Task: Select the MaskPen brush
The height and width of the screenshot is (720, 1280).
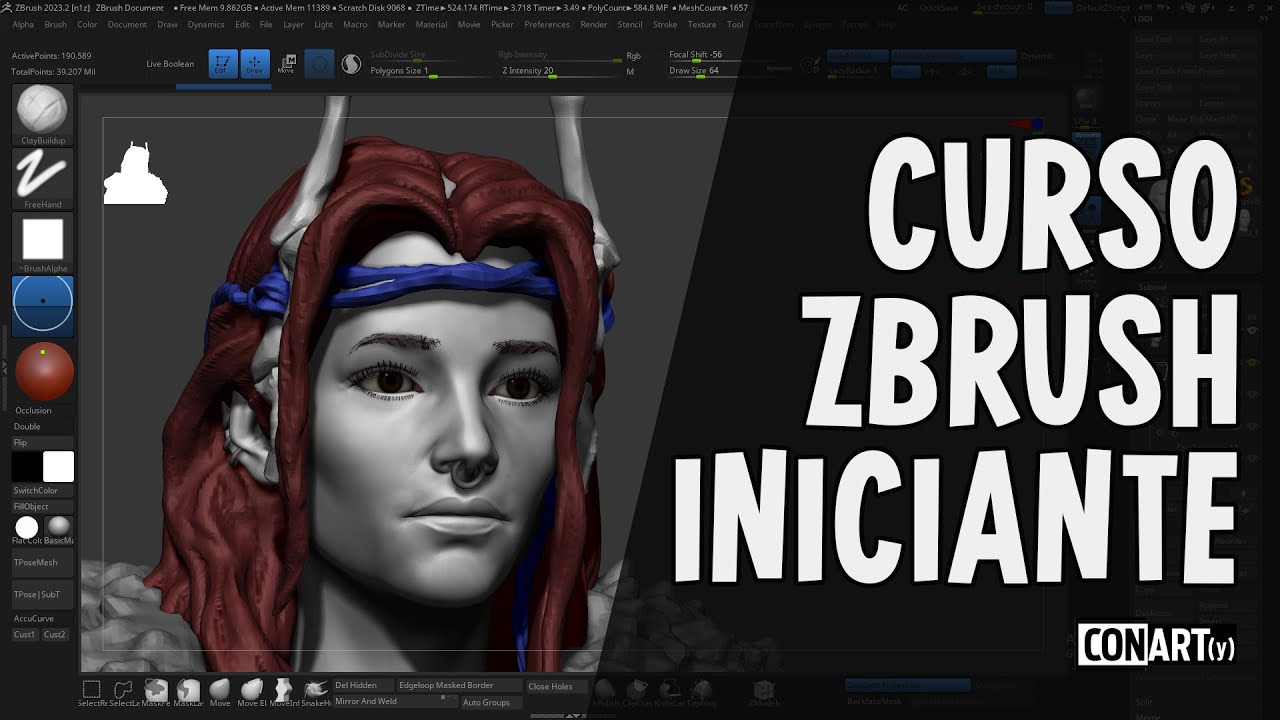Action: coord(155,692)
